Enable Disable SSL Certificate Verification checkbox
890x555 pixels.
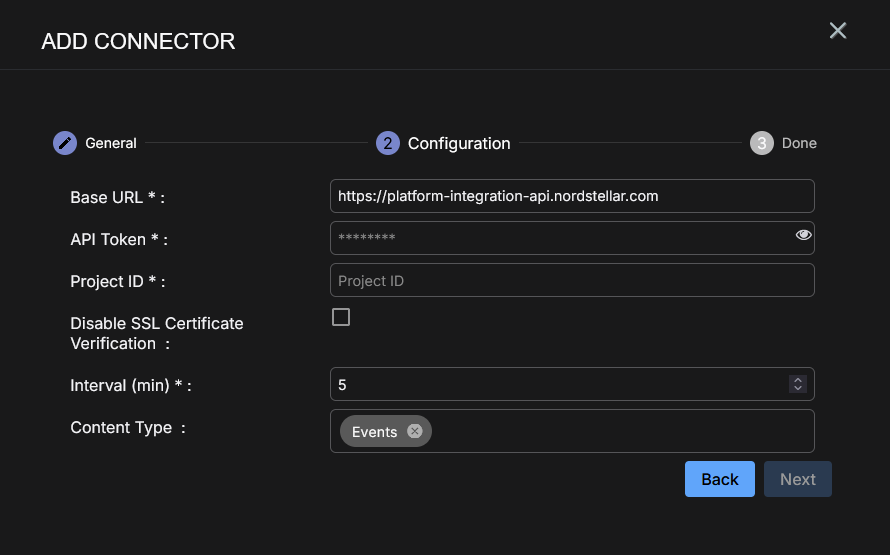click(x=341, y=318)
